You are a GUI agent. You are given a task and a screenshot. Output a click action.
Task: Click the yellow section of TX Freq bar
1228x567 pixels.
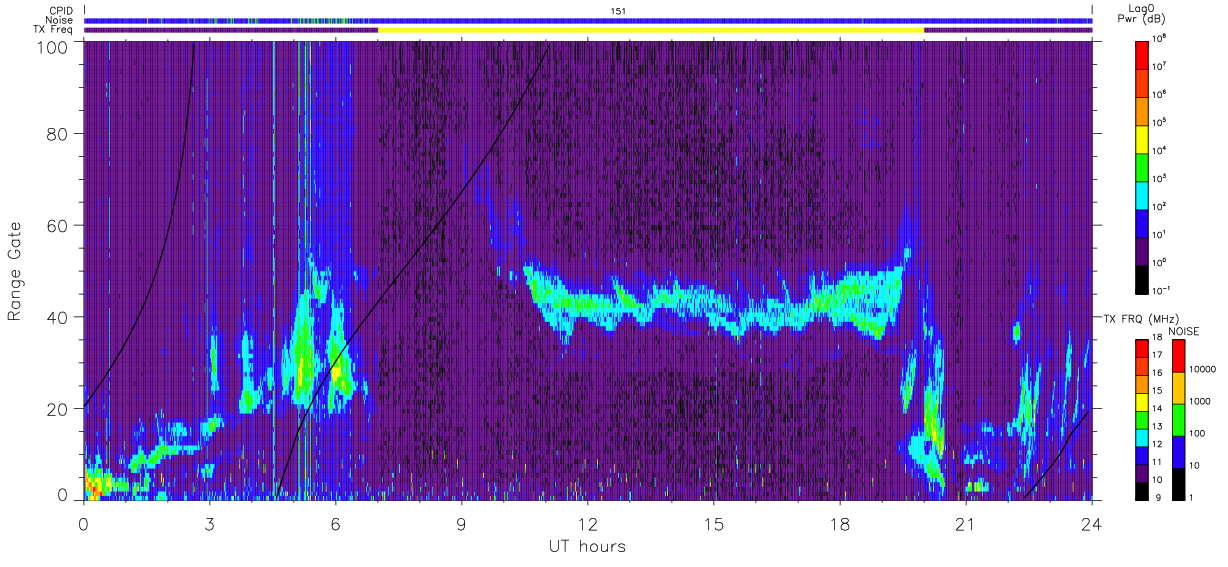click(x=651, y=30)
